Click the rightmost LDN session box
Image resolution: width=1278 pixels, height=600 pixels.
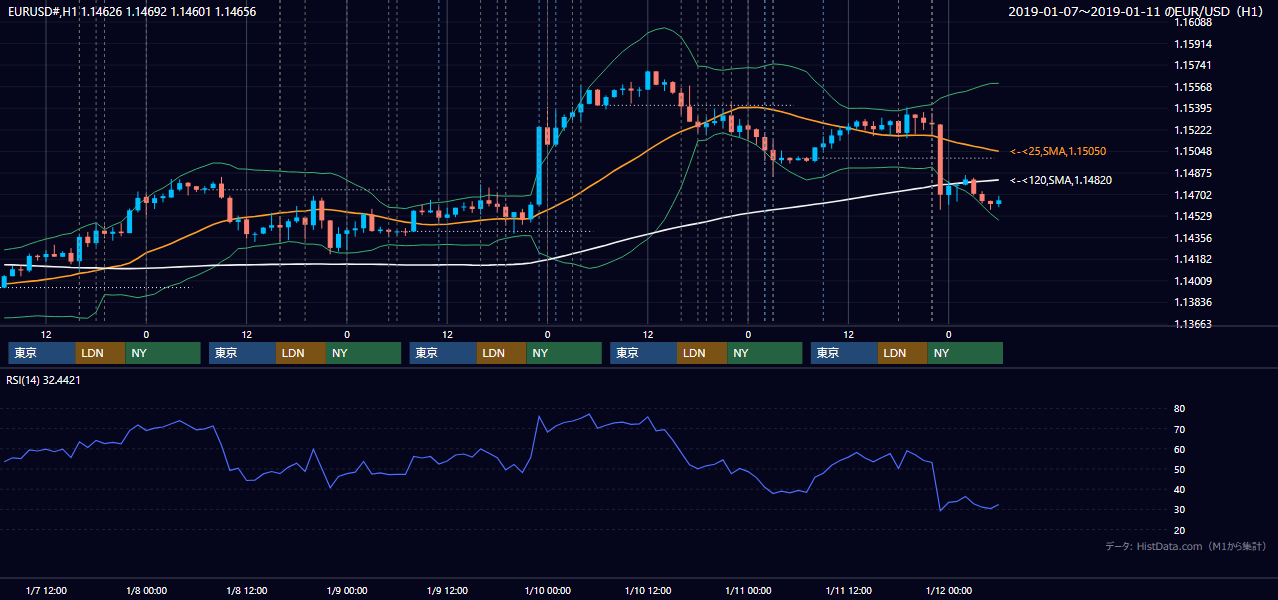903,353
